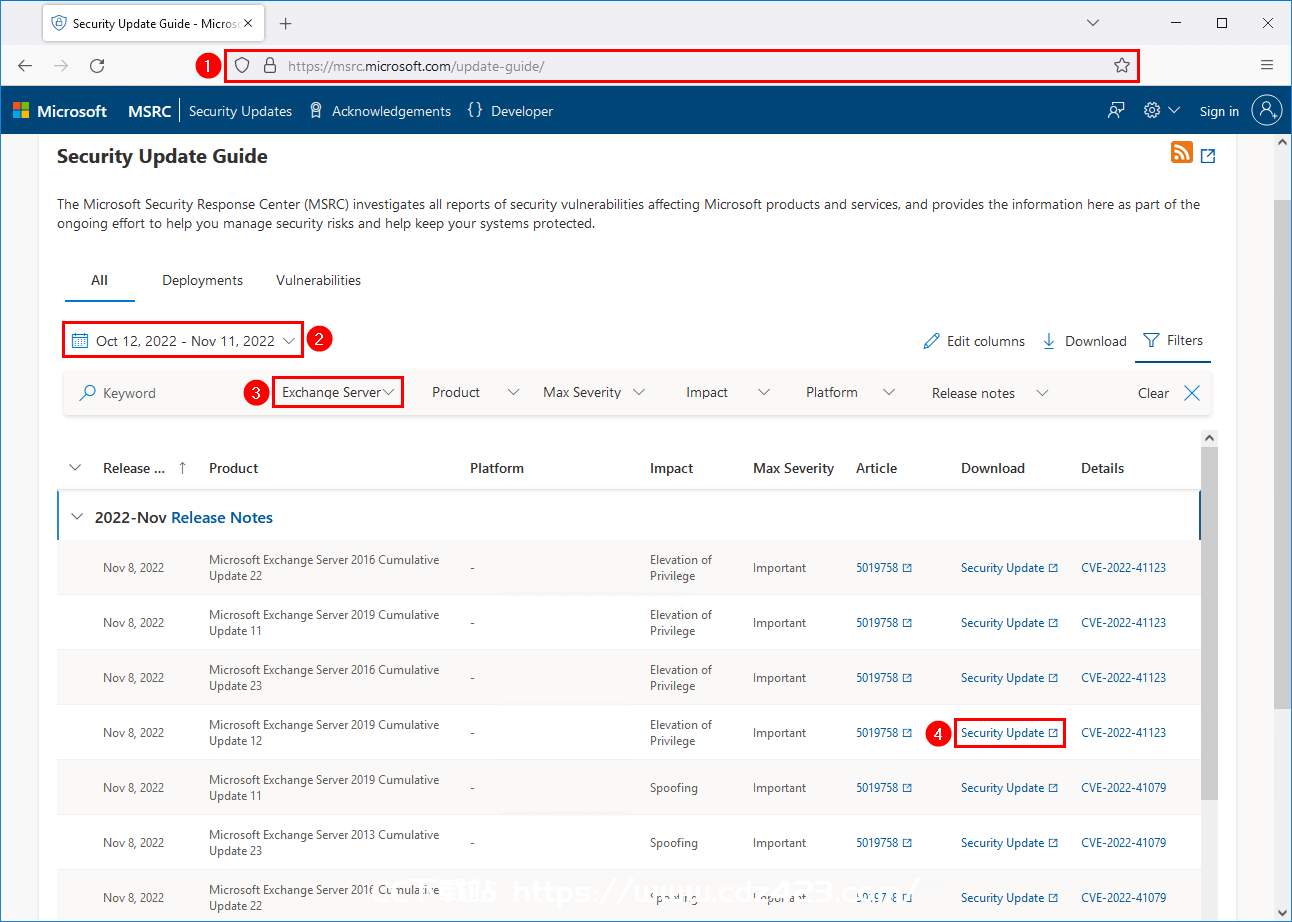
Task: Click the feedback icon in the header
Action: [x=1116, y=111]
